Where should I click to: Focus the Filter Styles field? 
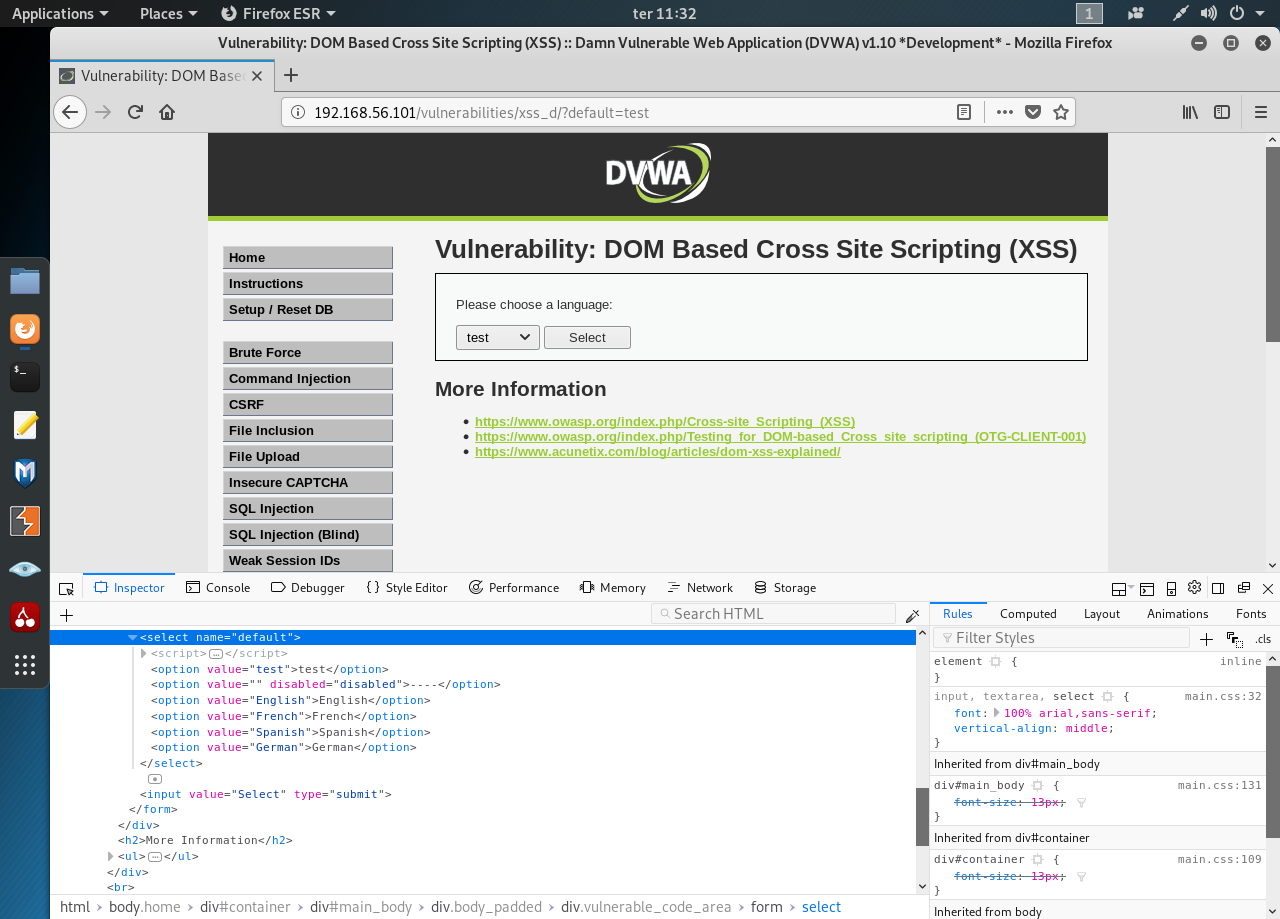click(x=1061, y=638)
